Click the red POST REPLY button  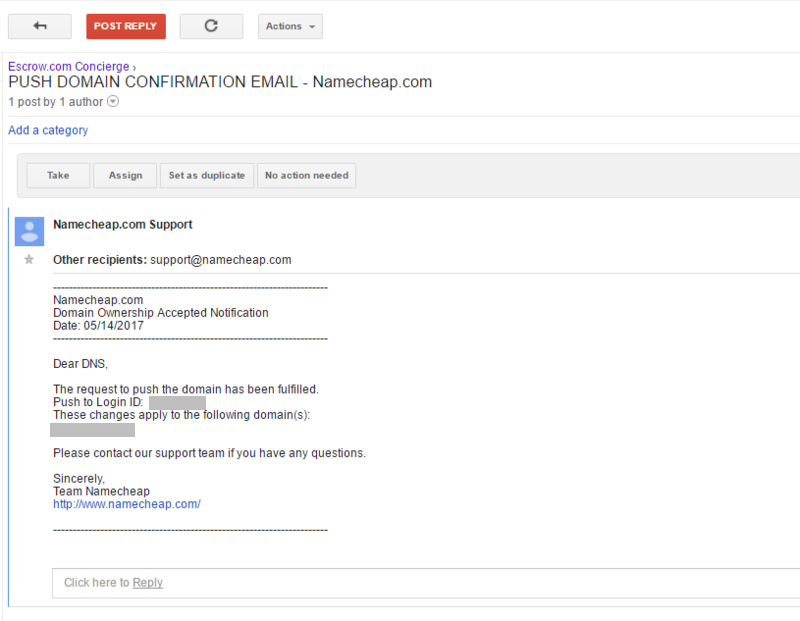[x=126, y=26]
